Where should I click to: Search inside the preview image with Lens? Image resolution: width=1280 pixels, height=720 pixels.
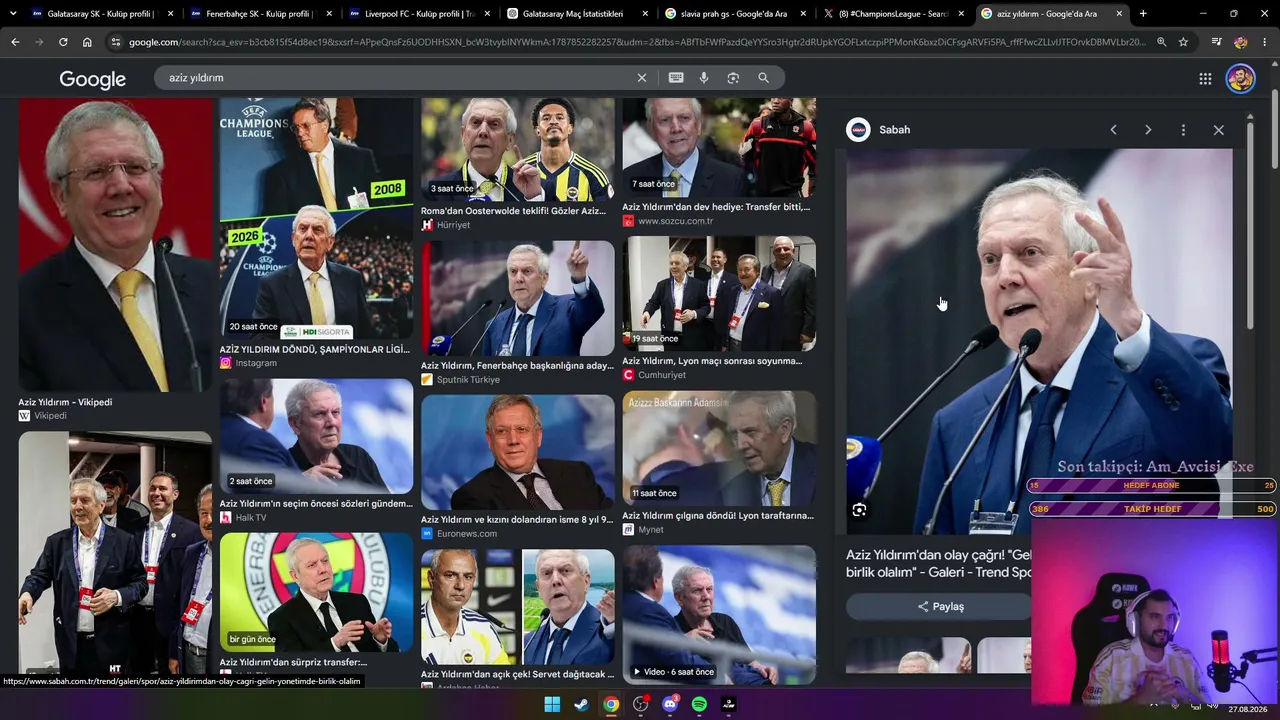(x=859, y=510)
